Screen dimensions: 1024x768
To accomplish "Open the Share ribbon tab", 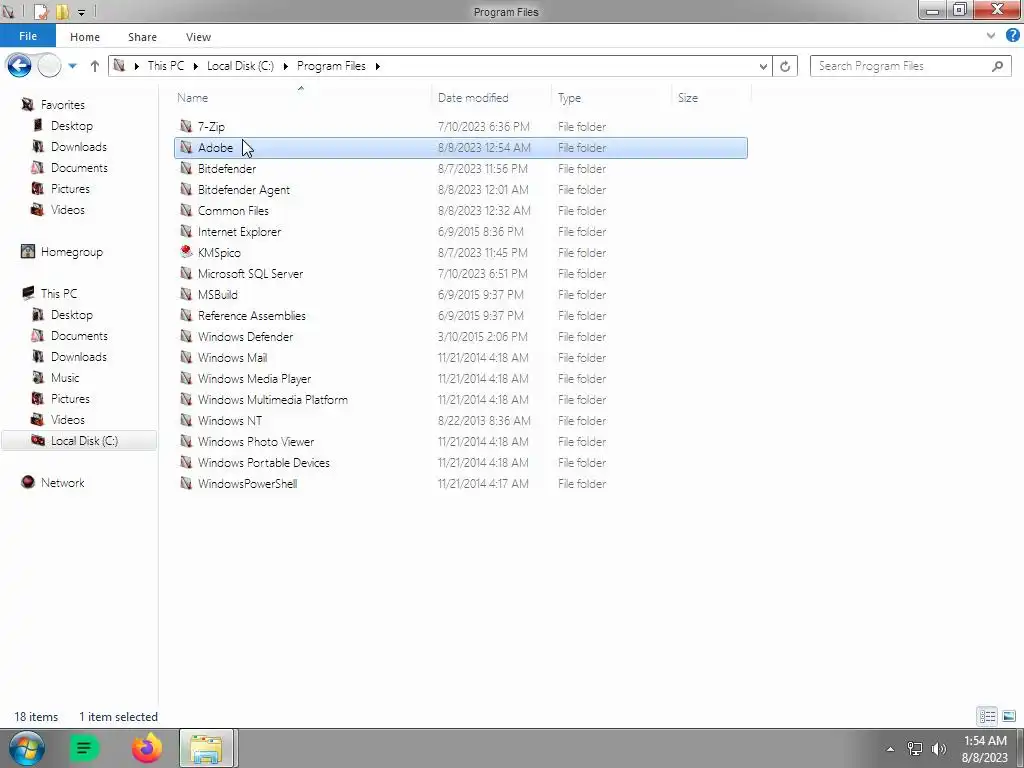I will (142, 37).
